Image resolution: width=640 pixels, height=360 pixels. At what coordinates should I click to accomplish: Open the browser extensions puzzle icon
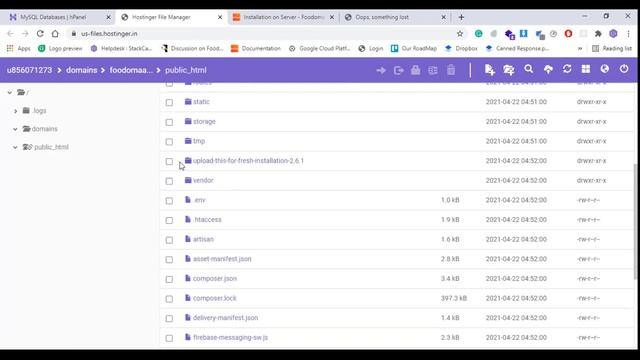click(x=598, y=34)
